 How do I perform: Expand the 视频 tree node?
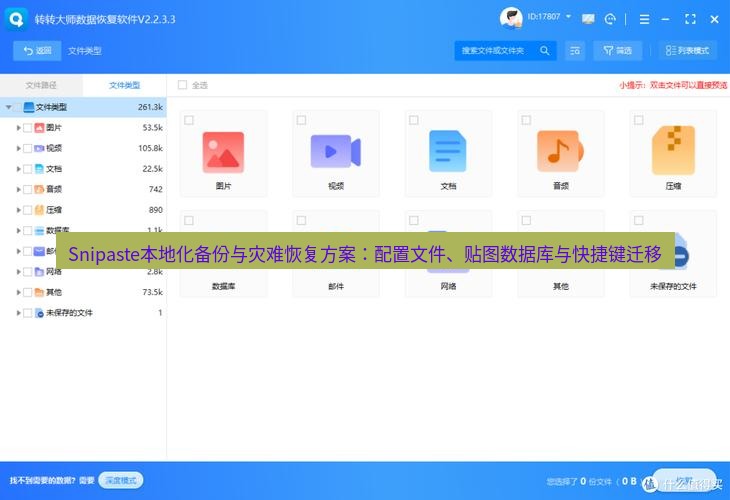click(x=18, y=148)
